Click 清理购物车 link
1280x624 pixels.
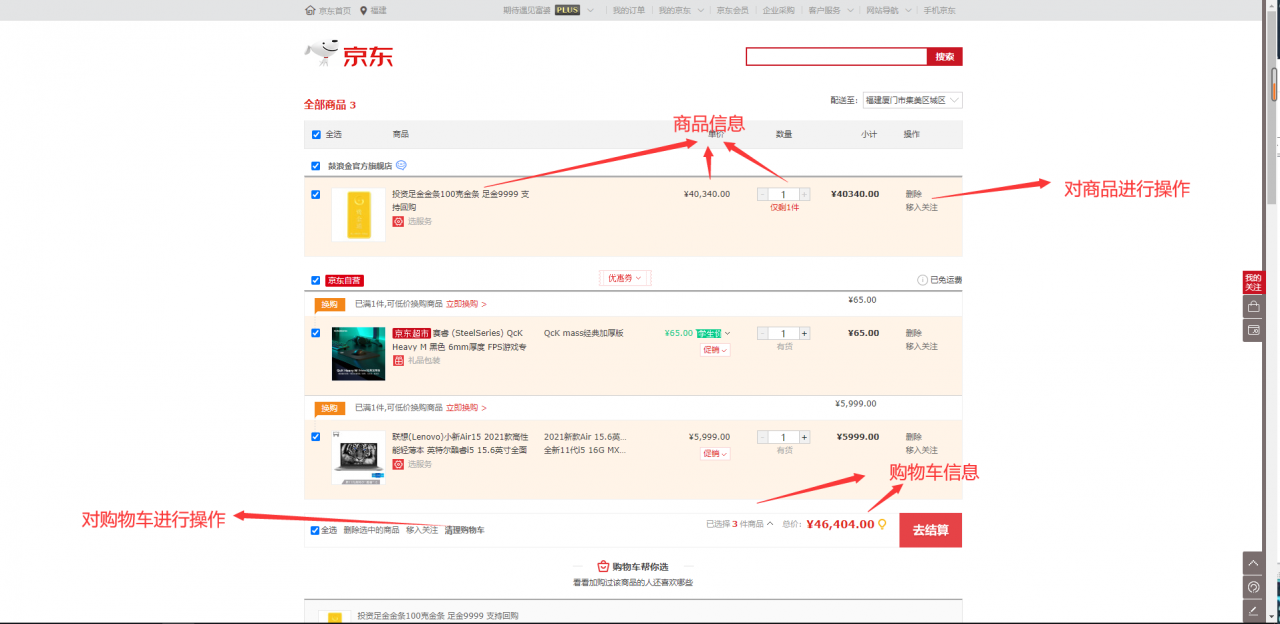pos(465,530)
